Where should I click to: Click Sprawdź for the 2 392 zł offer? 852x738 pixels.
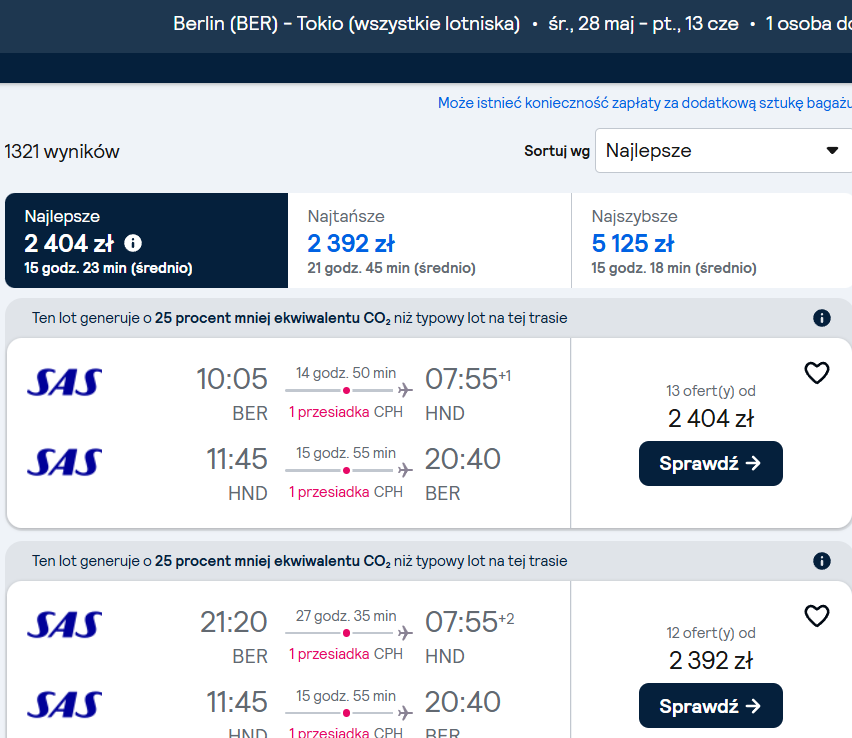[x=711, y=706]
